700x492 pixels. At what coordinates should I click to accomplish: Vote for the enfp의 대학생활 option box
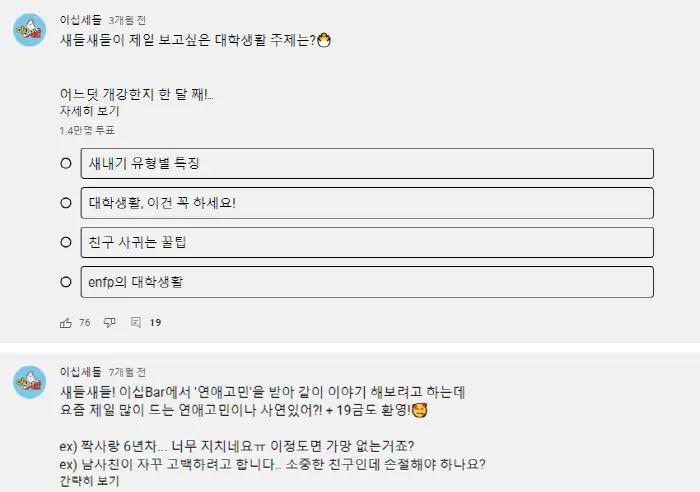367,282
